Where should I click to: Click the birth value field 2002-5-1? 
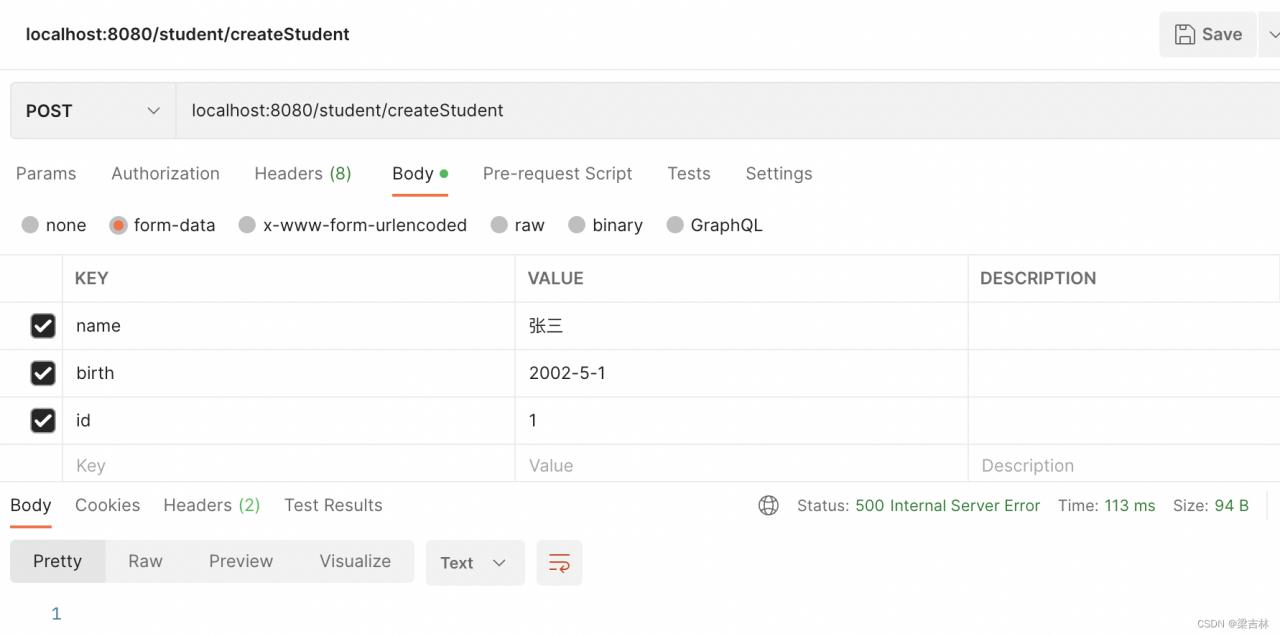pos(740,373)
